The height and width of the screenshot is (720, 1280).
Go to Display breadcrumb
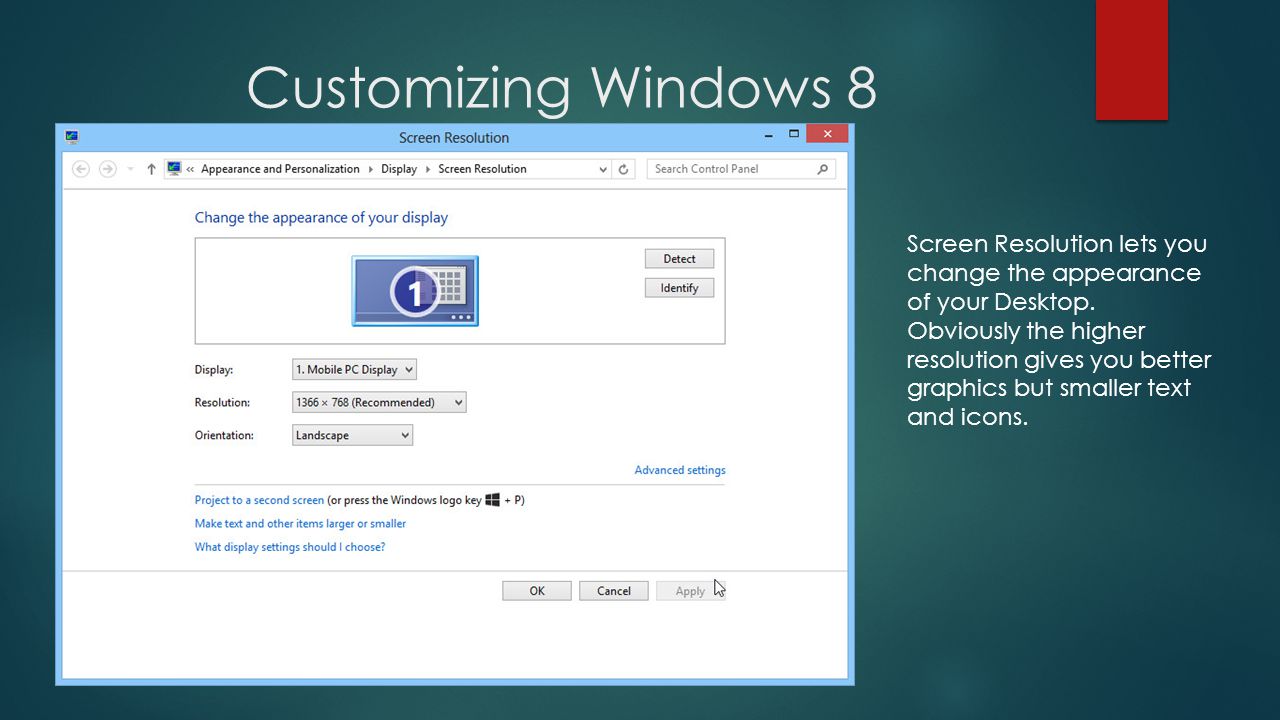pyautogui.click(x=399, y=169)
